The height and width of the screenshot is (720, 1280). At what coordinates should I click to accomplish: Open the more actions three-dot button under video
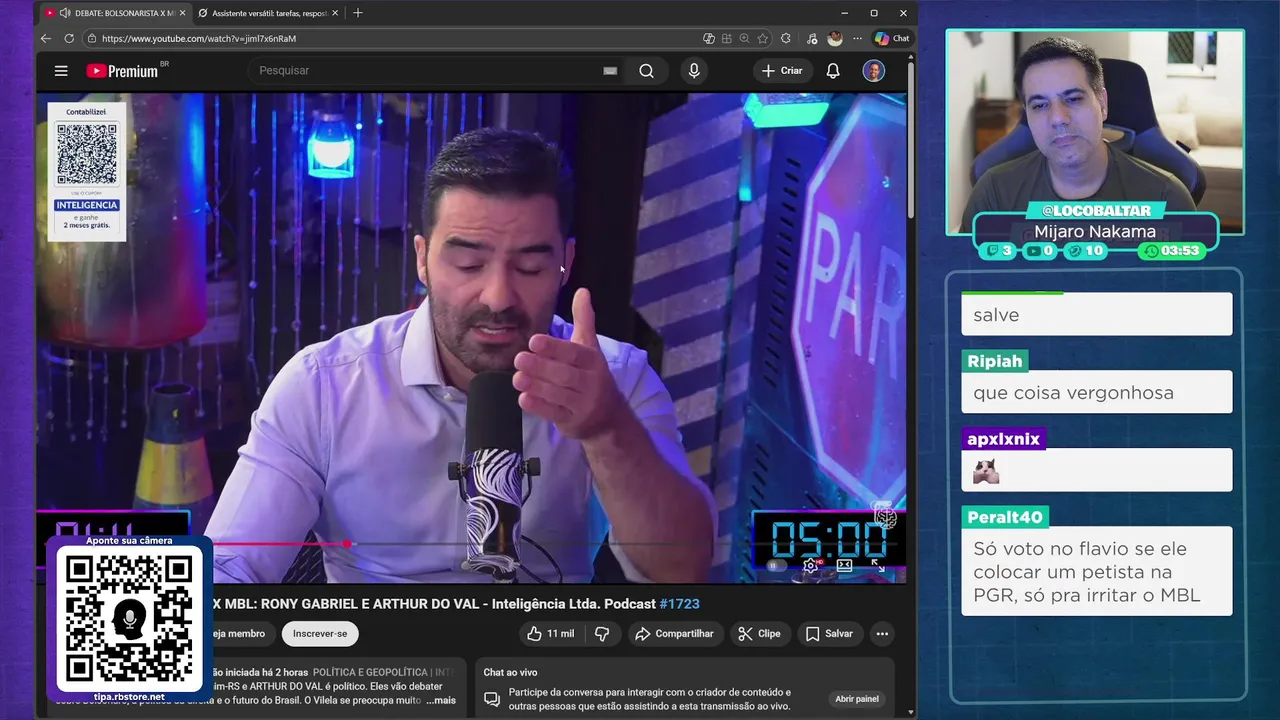point(882,634)
